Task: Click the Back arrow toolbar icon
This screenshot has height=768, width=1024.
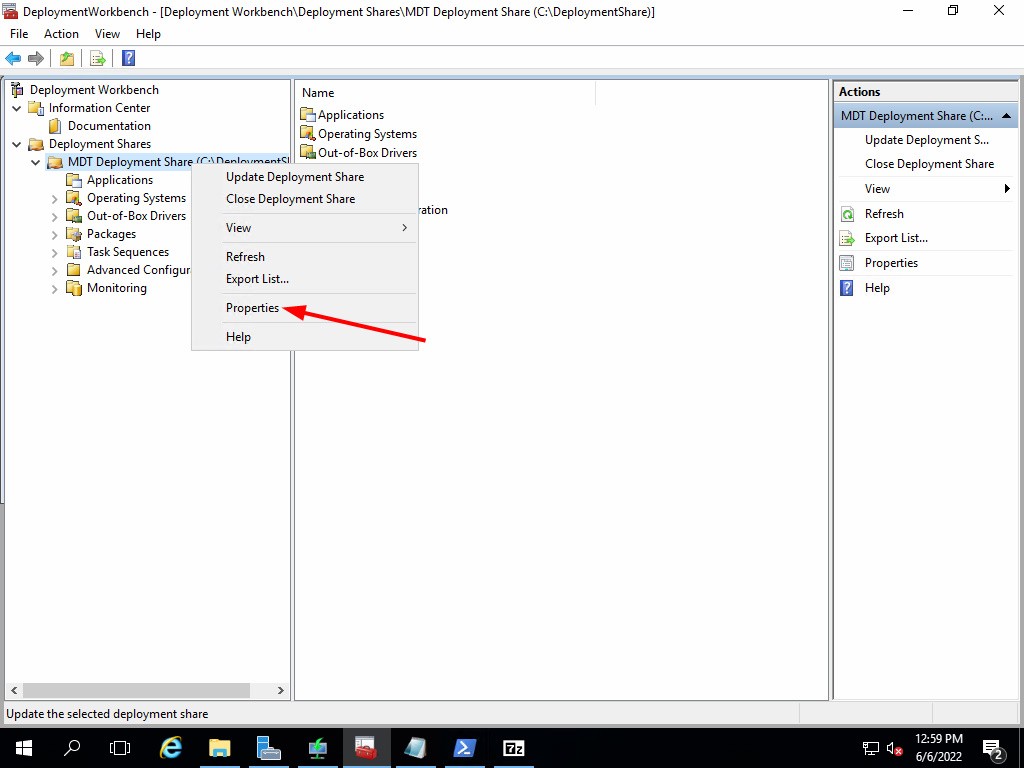Action: 13,58
